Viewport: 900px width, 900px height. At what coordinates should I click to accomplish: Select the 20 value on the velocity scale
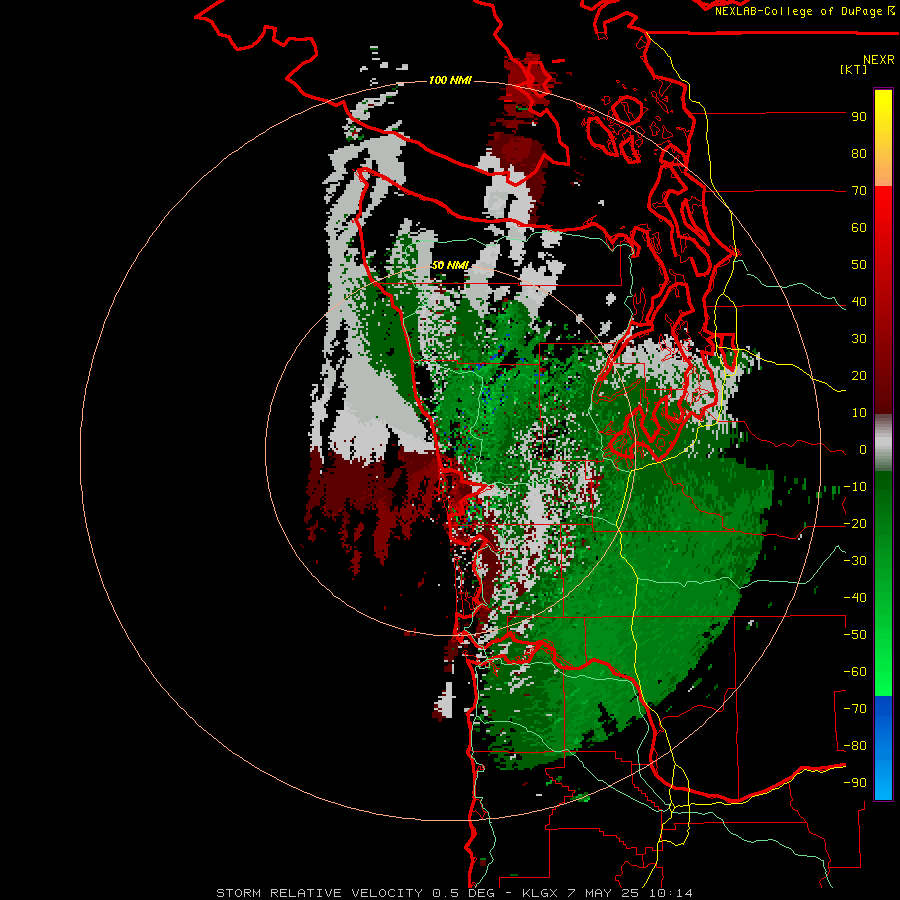(x=859, y=376)
